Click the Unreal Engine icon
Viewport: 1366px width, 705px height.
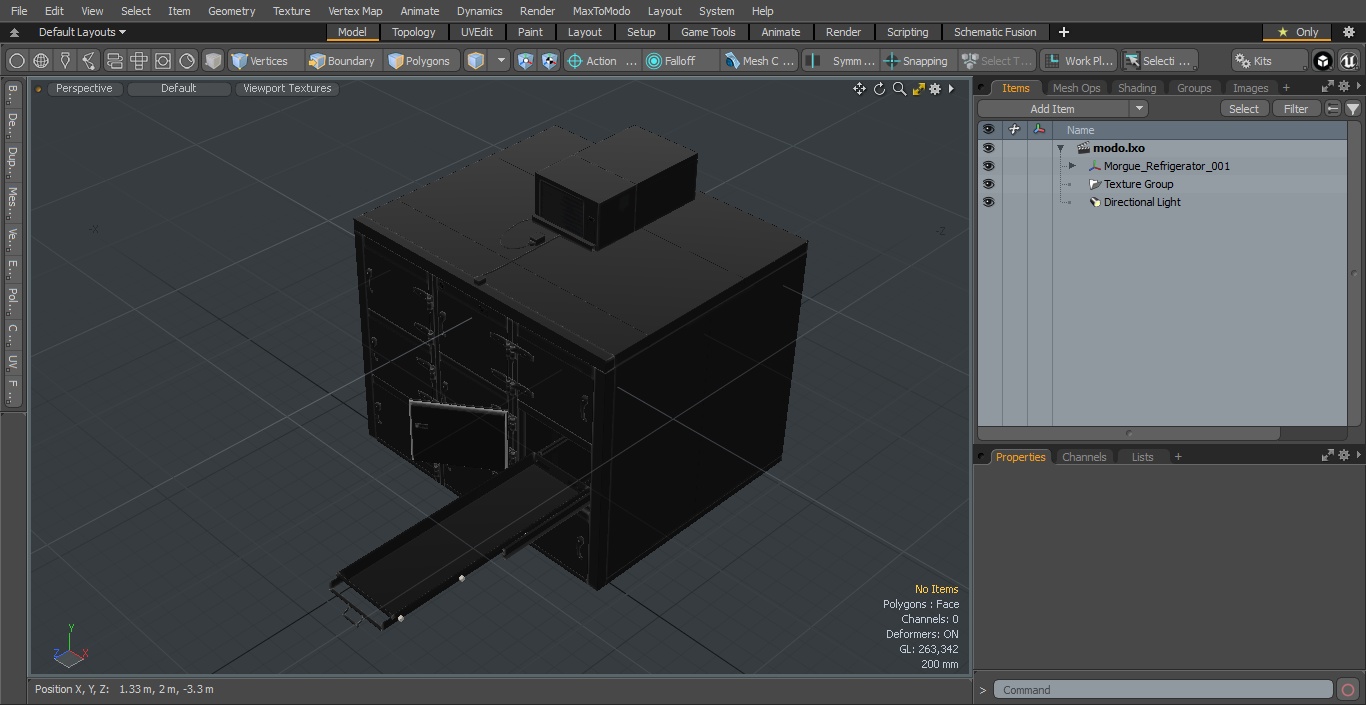1349,61
